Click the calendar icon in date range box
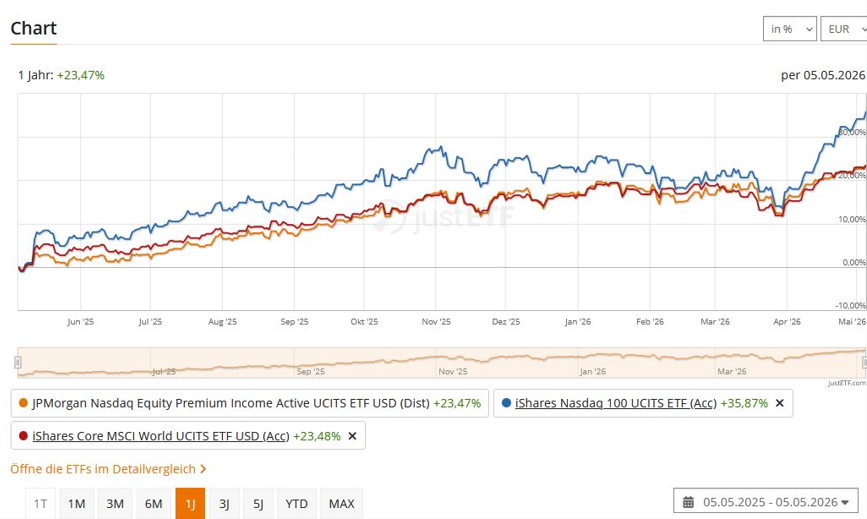Image resolution: width=867 pixels, height=519 pixels. pos(688,502)
